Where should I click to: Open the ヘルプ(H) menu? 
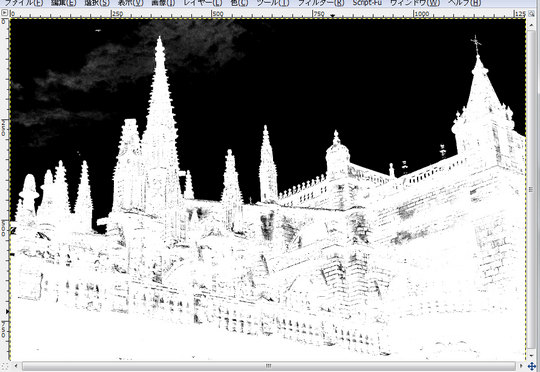click(464, 3)
